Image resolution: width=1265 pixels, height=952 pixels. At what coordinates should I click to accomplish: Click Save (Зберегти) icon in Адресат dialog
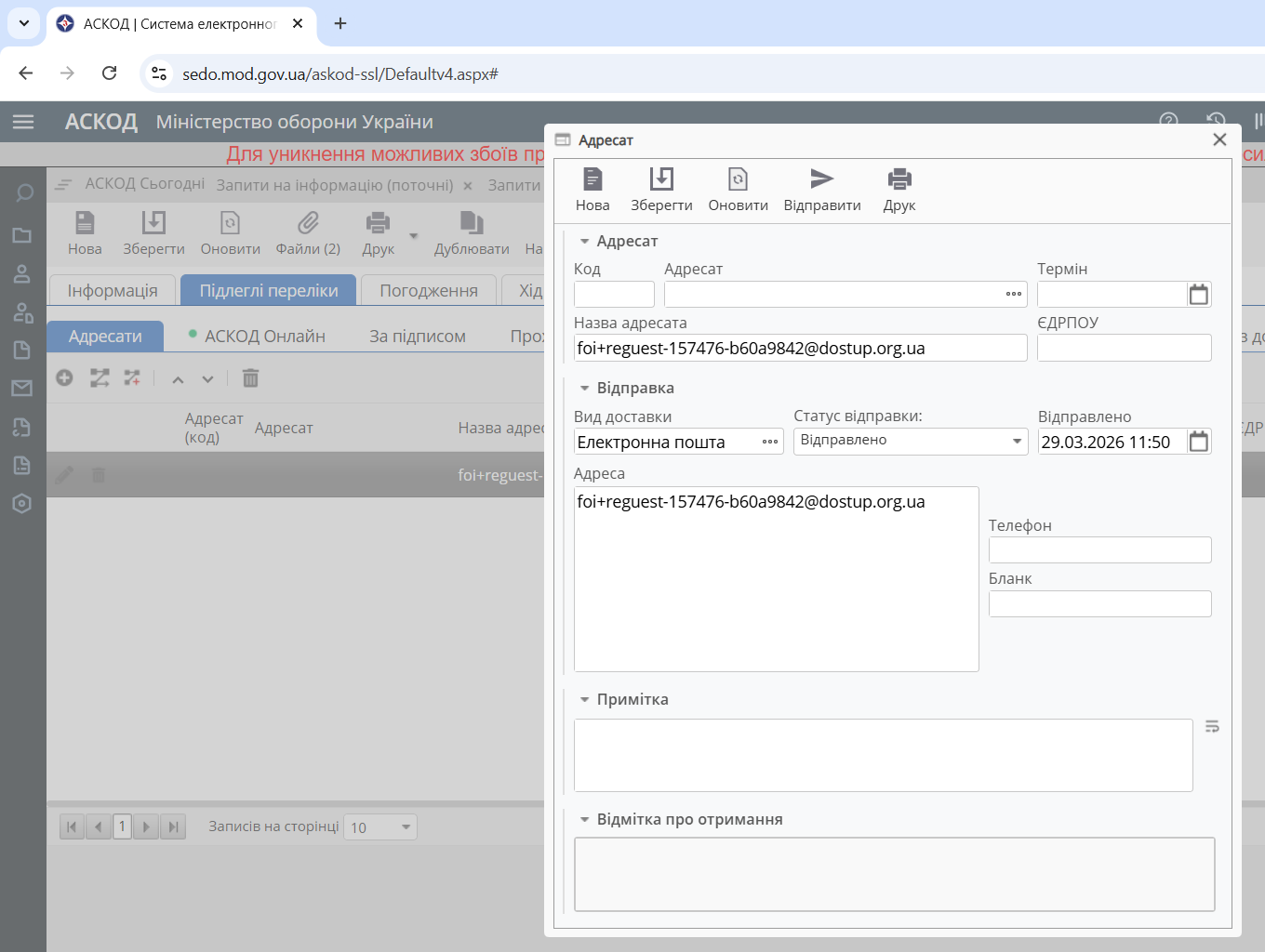point(661,179)
